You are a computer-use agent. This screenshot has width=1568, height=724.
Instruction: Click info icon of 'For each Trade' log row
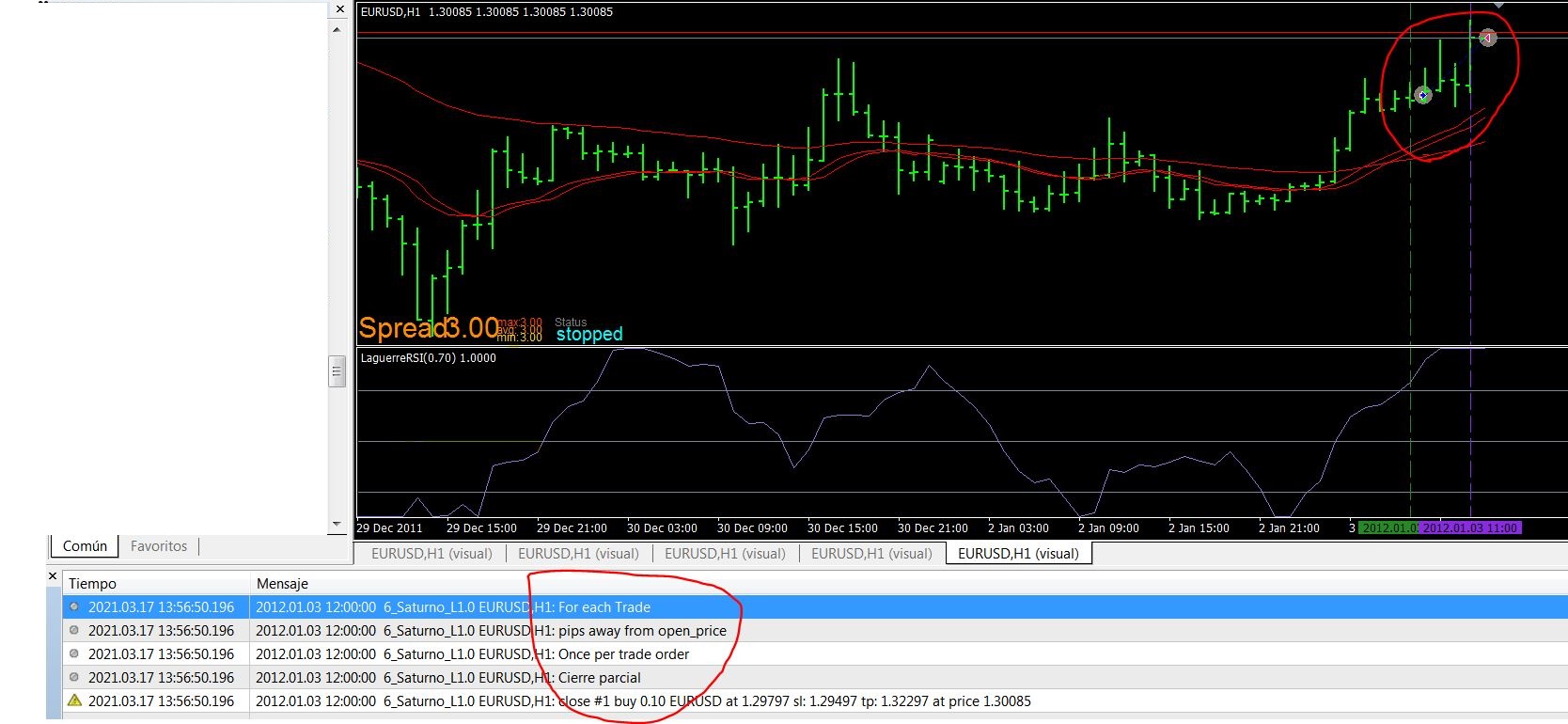coord(74,606)
